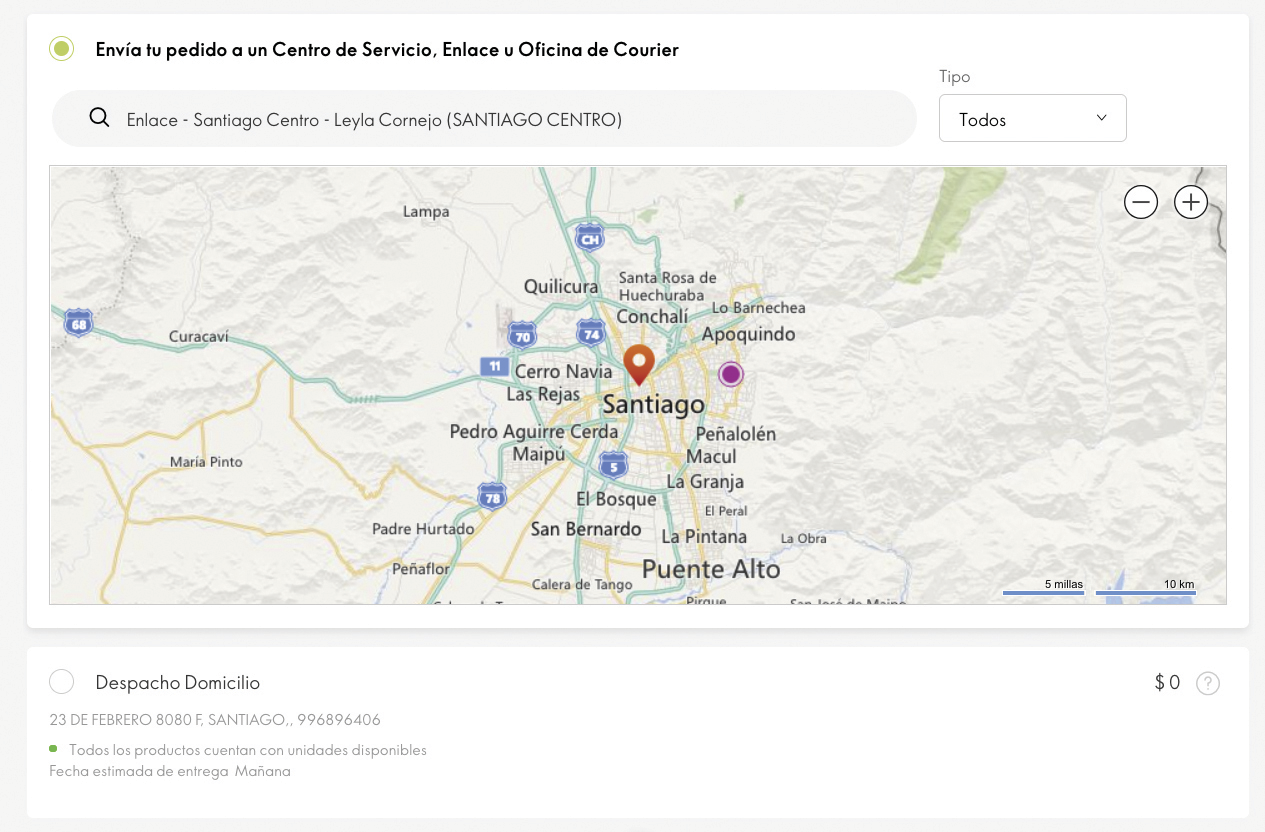Click the orange location pin on Santiago
This screenshot has height=832, width=1265.
638,363
